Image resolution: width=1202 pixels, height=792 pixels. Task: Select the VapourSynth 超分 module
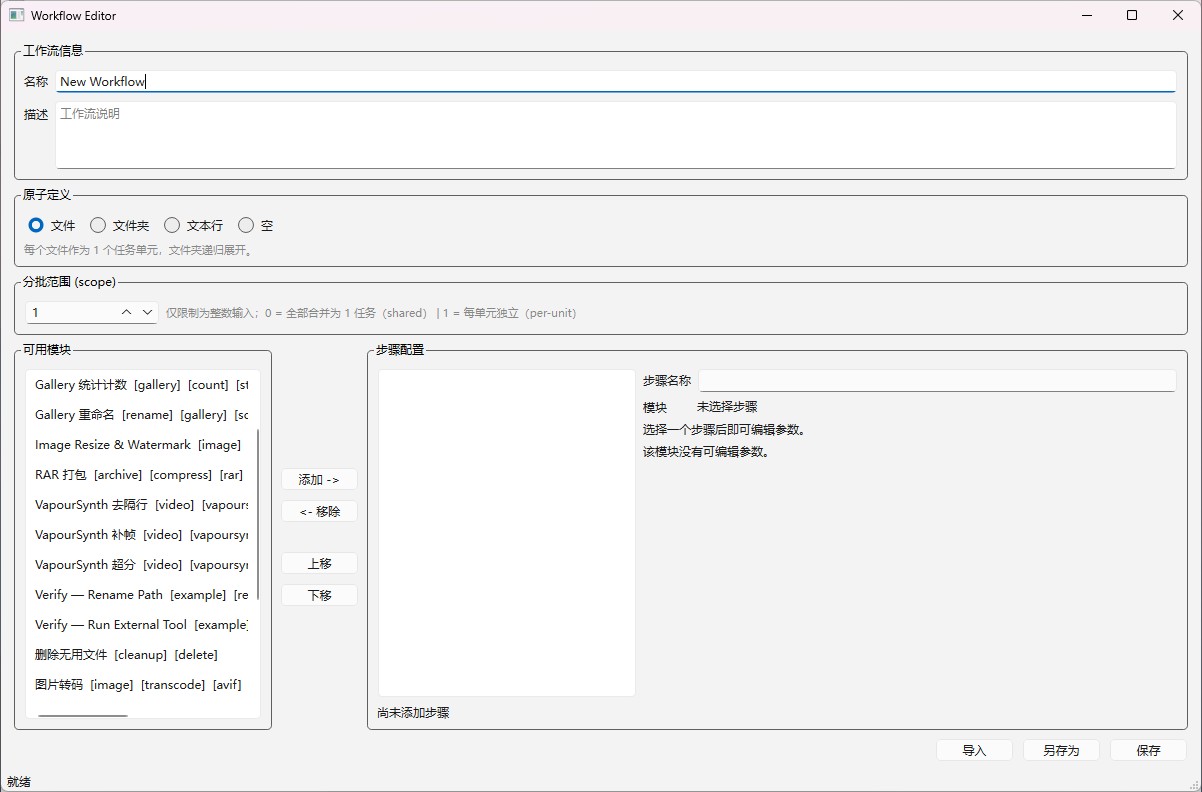pos(141,565)
